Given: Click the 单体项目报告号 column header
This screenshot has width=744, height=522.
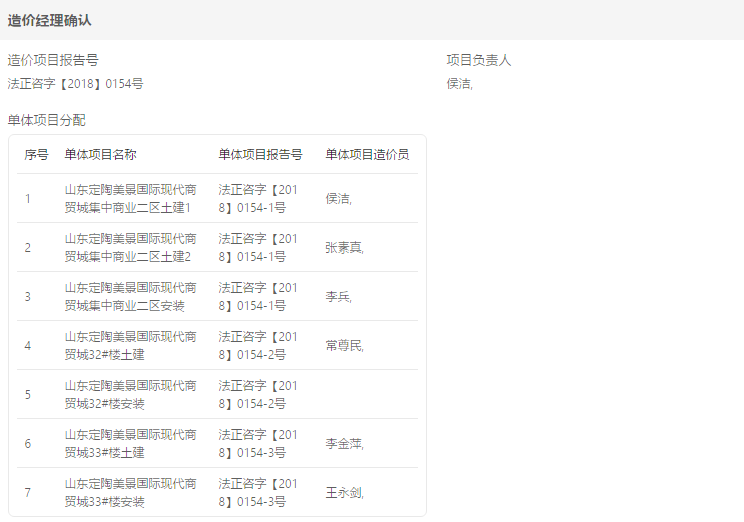Looking at the screenshot, I should pos(260,155).
